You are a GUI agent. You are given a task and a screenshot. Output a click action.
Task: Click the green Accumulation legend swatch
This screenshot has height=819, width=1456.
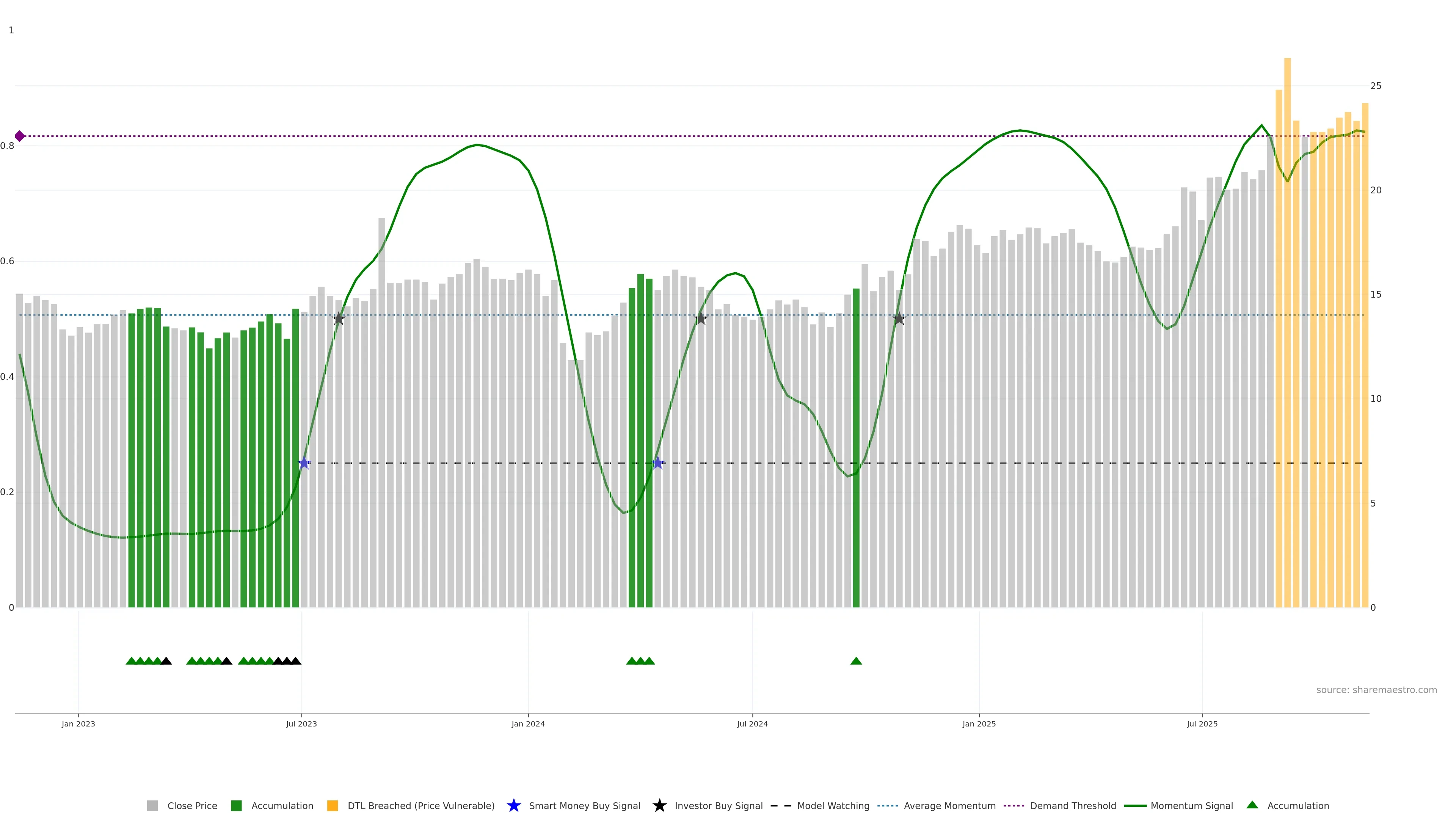(x=236, y=806)
